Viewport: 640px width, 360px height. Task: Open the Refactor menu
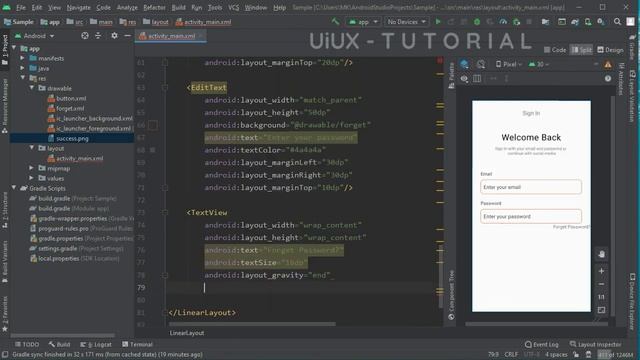click(154, 7)
